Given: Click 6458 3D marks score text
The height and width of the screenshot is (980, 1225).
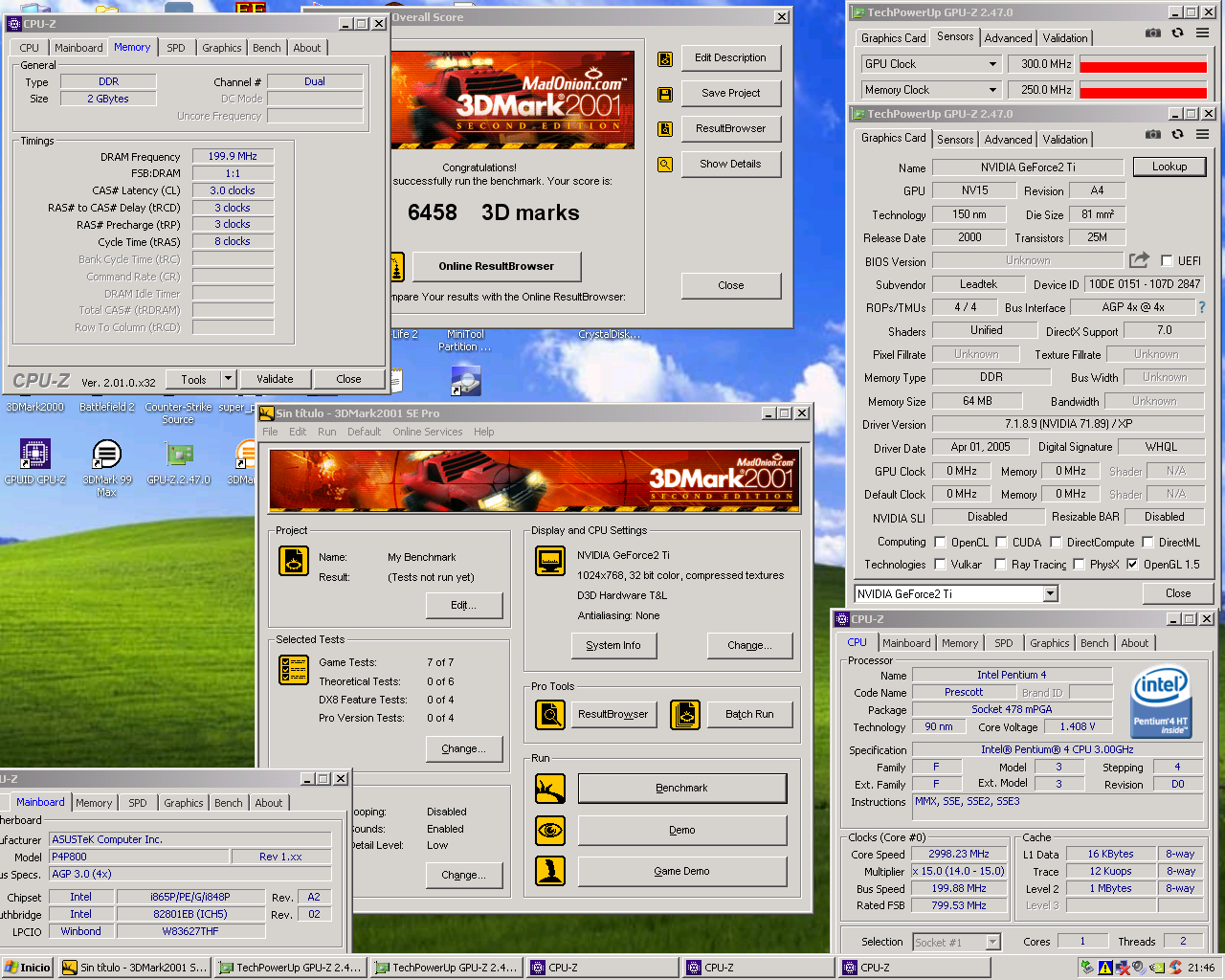Looking at the screenshot, I should coord(494,212).
